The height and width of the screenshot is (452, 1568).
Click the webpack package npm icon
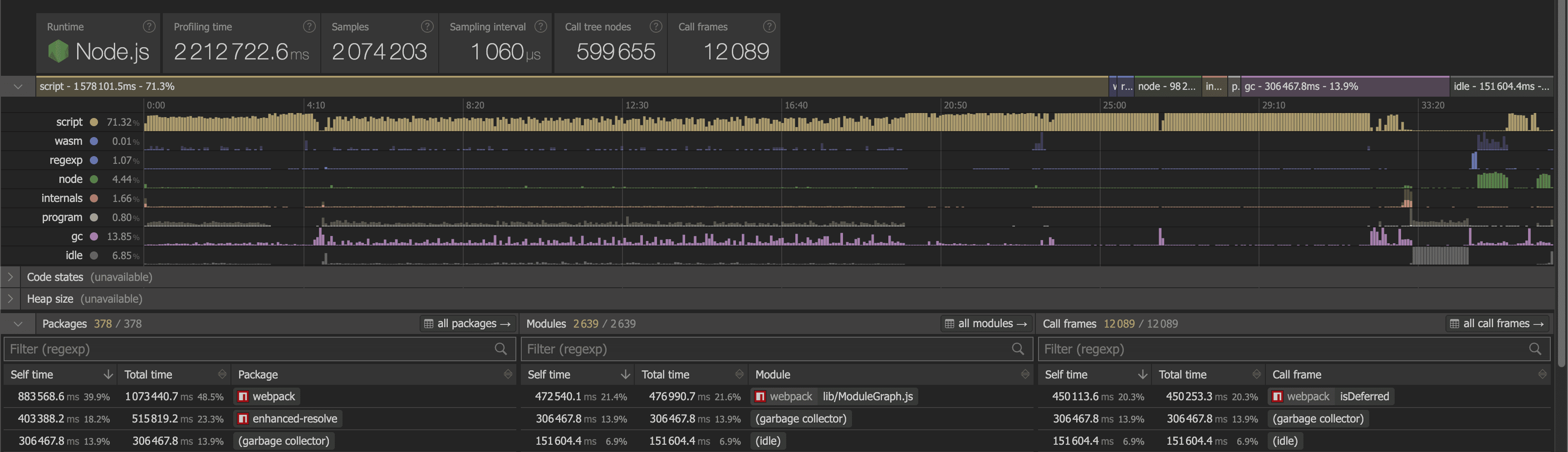(243, 397)
